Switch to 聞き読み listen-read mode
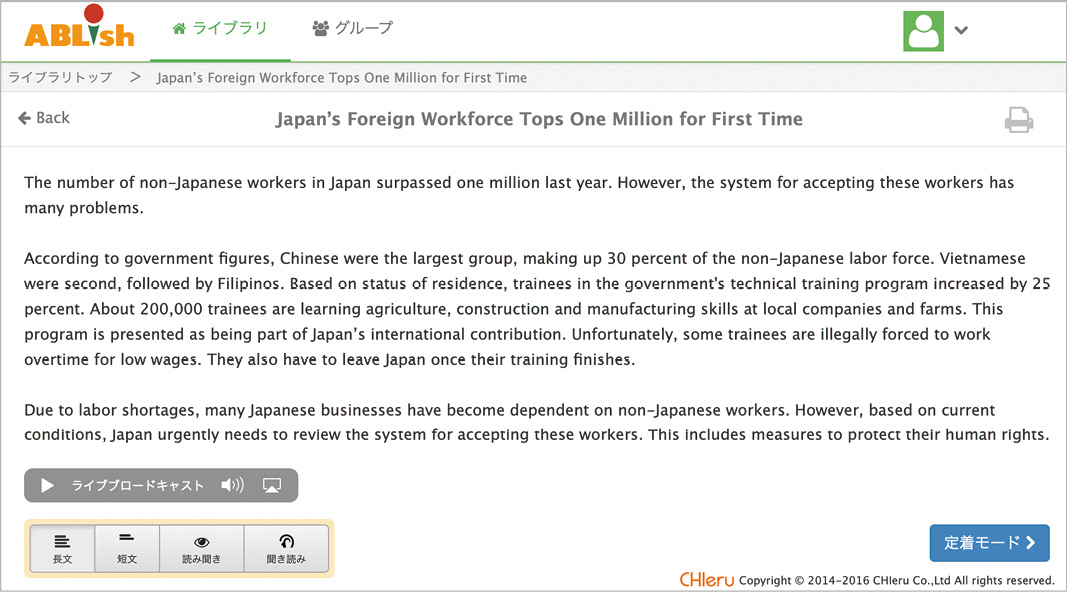This screenshot has height=592, width=1067. 286,549
